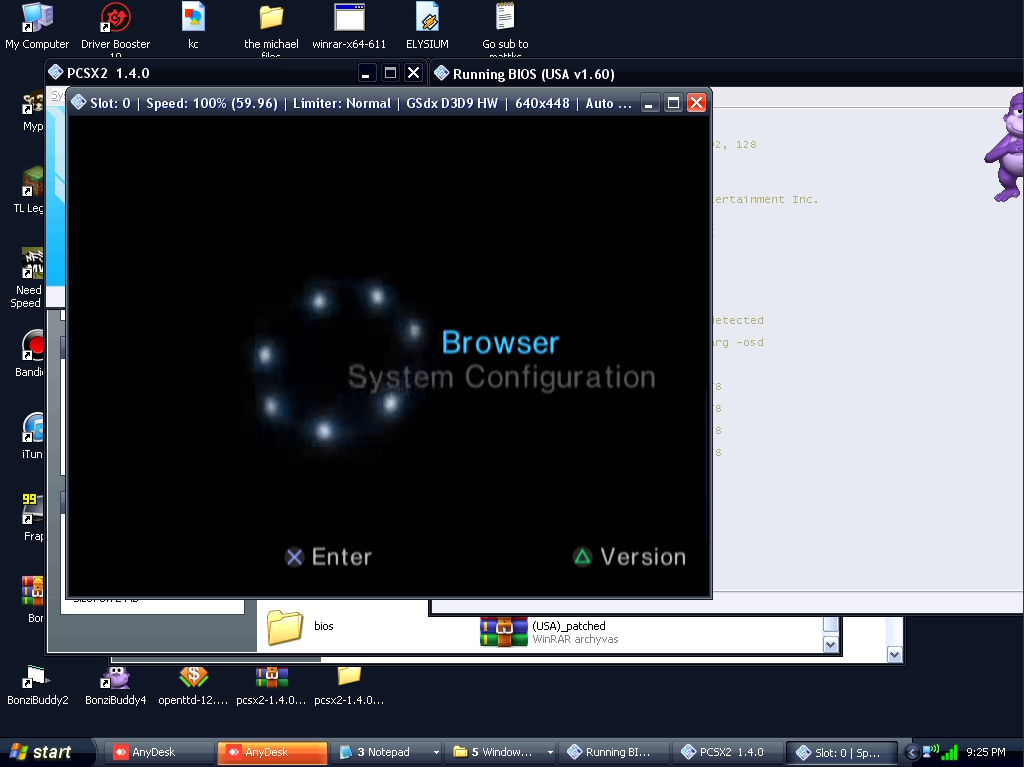Switch to highlighted orange AnyDesk taskbar button

point(272,752)
